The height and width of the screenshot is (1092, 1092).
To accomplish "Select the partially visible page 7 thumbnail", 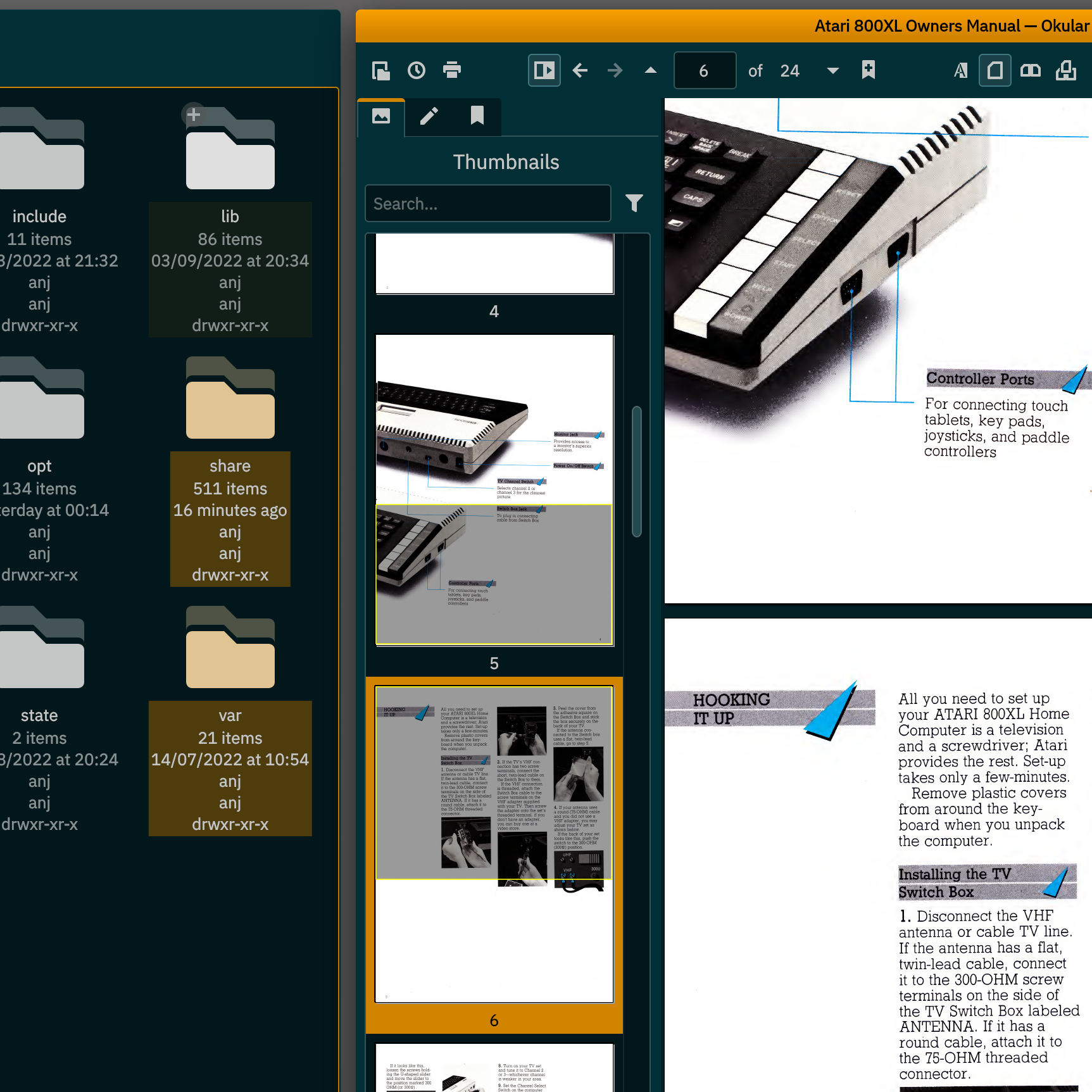I will (494, 1067).
